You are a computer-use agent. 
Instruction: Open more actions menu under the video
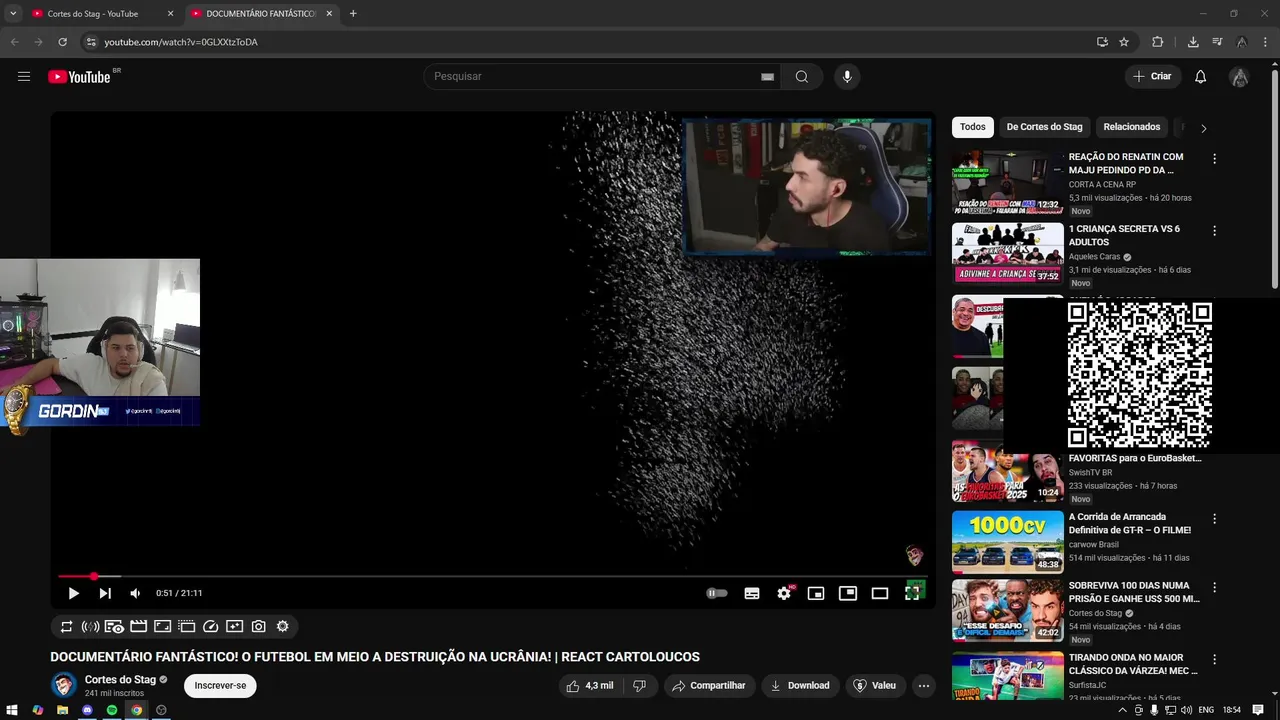924,686
